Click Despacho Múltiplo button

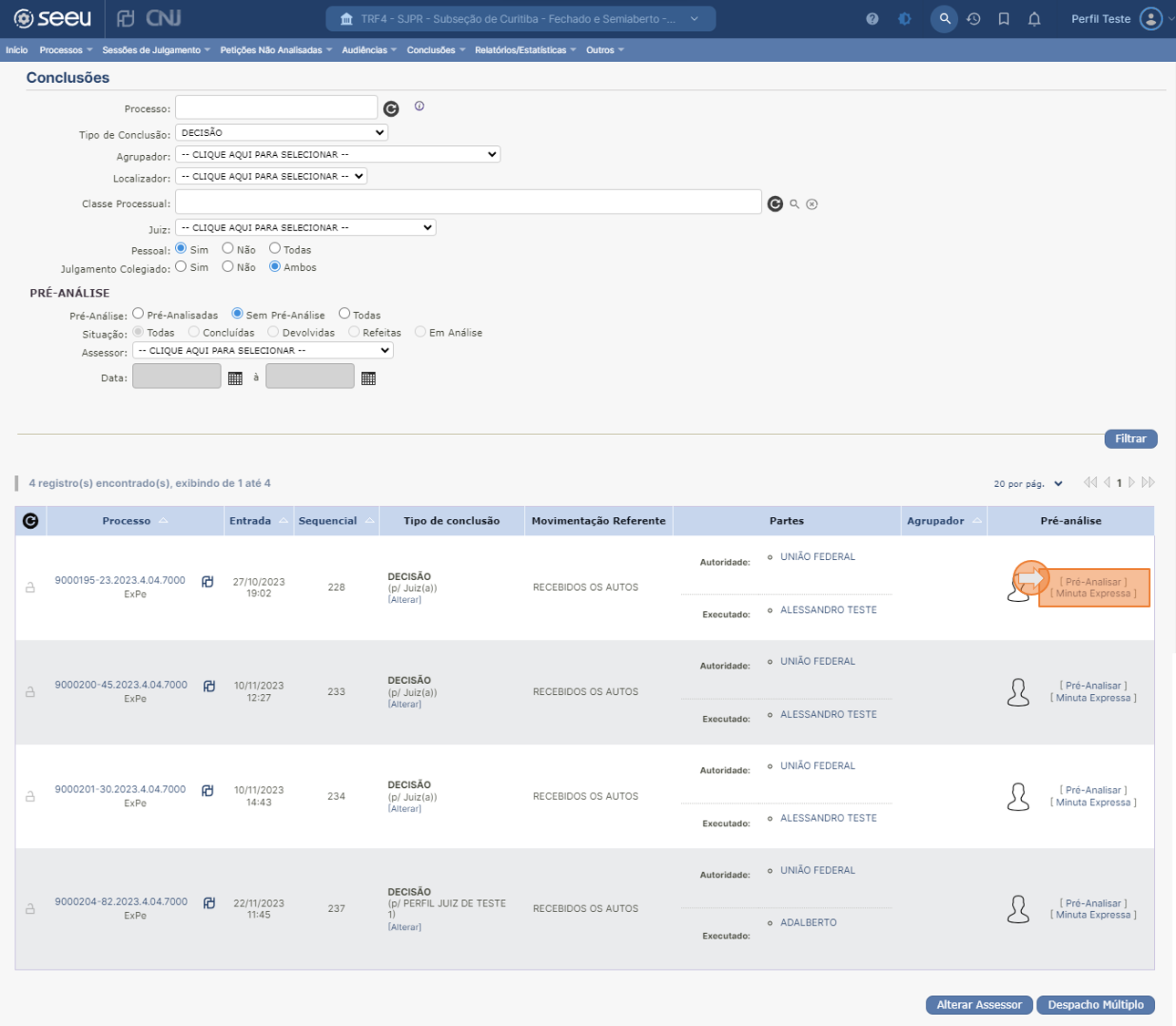(1096, 1004)
